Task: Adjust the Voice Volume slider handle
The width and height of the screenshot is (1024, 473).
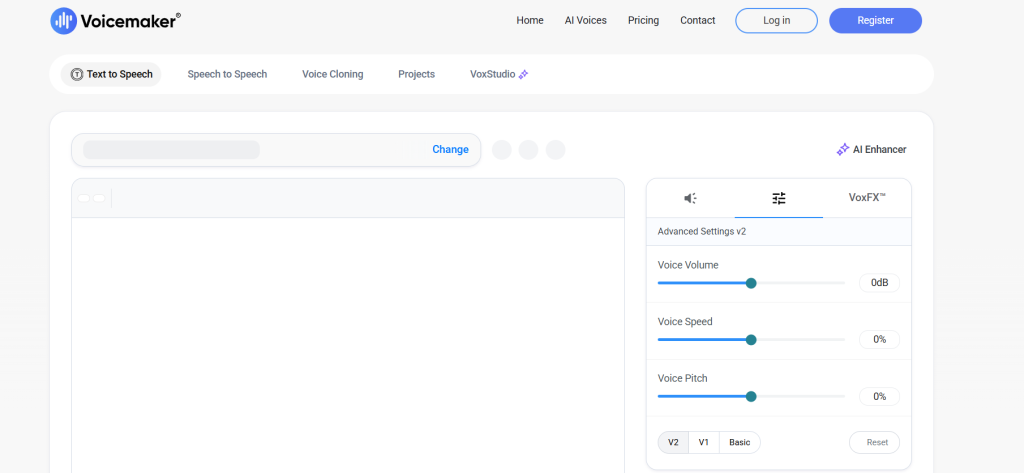Action: pos(751,283)
